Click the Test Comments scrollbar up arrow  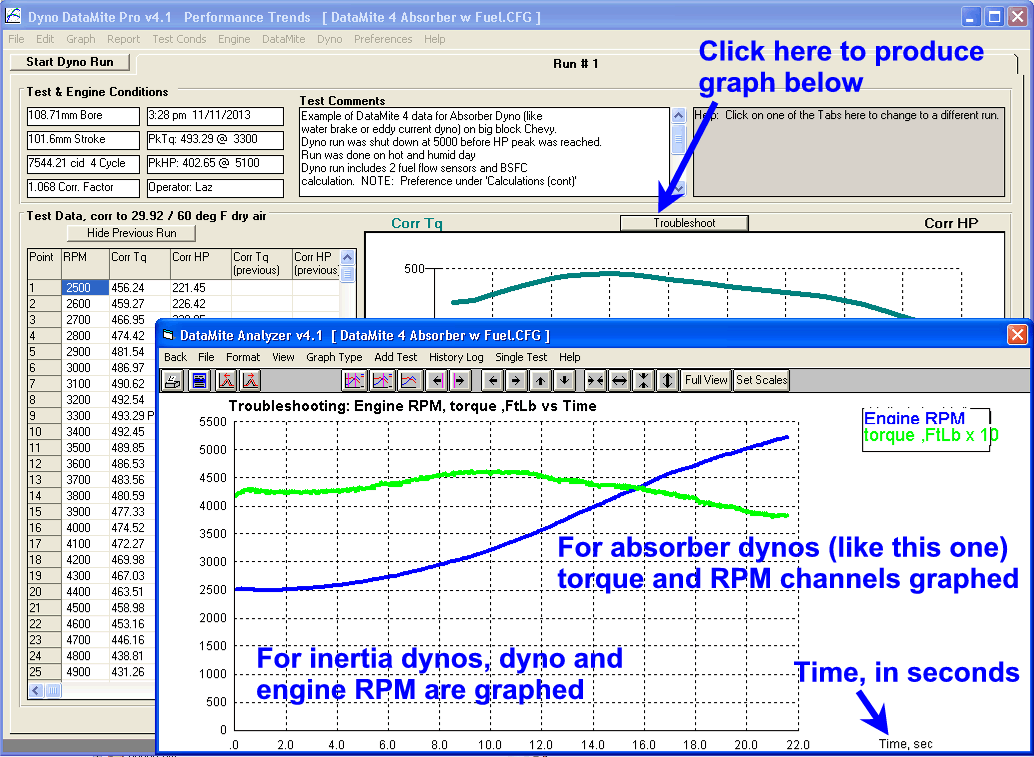tap(679, 116)
